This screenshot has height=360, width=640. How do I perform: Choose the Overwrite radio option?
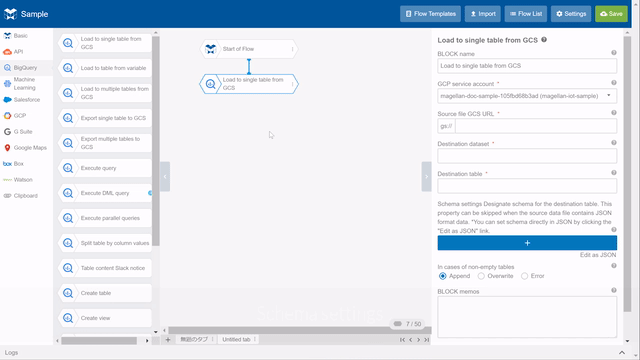tap(481, 276)
